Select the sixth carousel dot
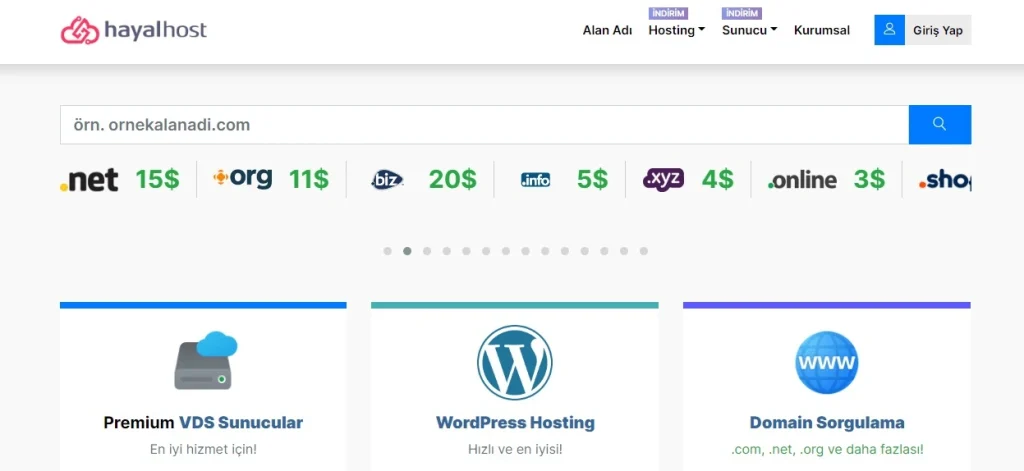Image resolution: width=1024 pixels, height=471 pixels. pos(486,251)
